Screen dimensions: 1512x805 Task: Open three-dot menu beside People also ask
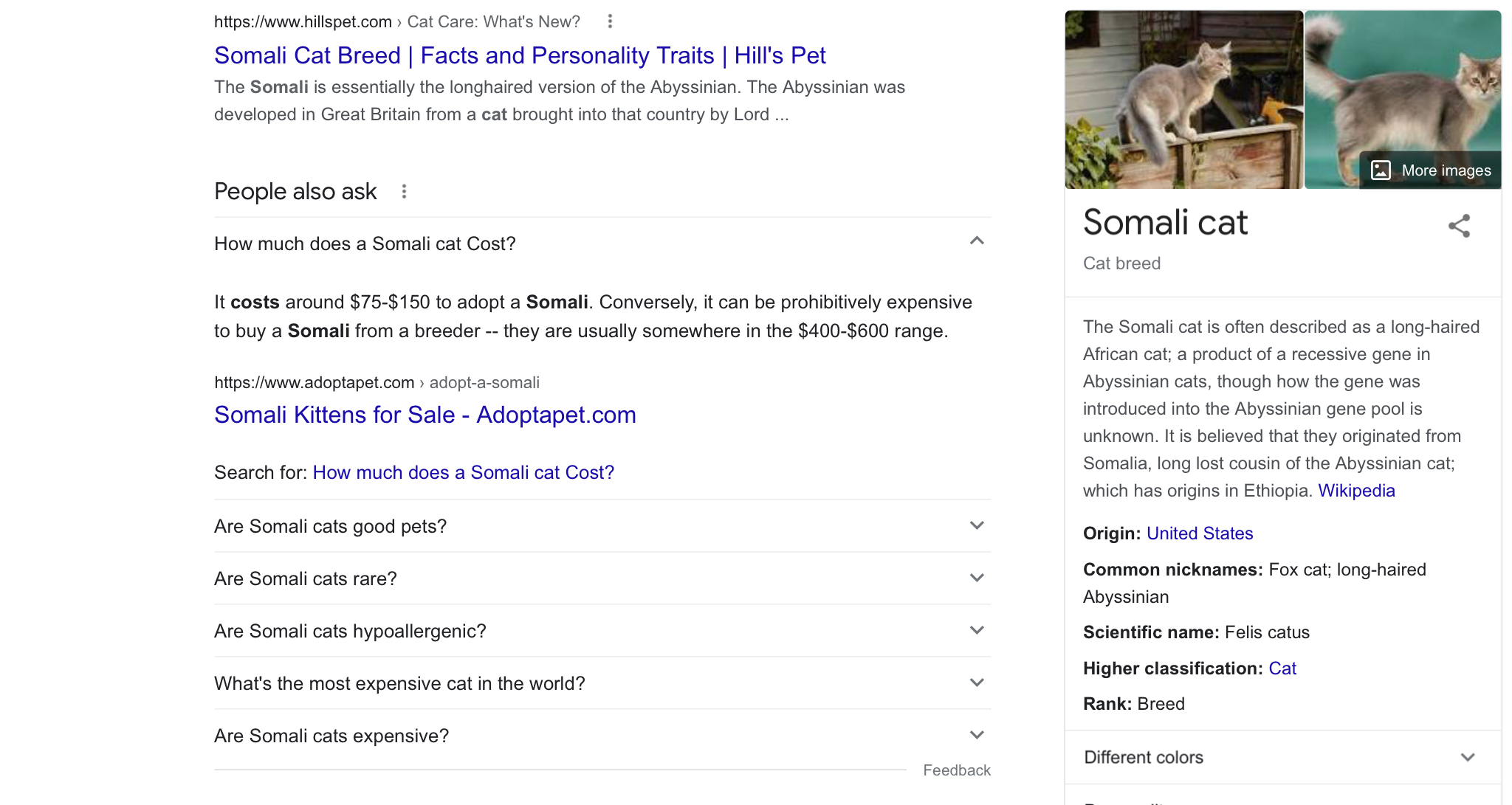click(404, 192)
